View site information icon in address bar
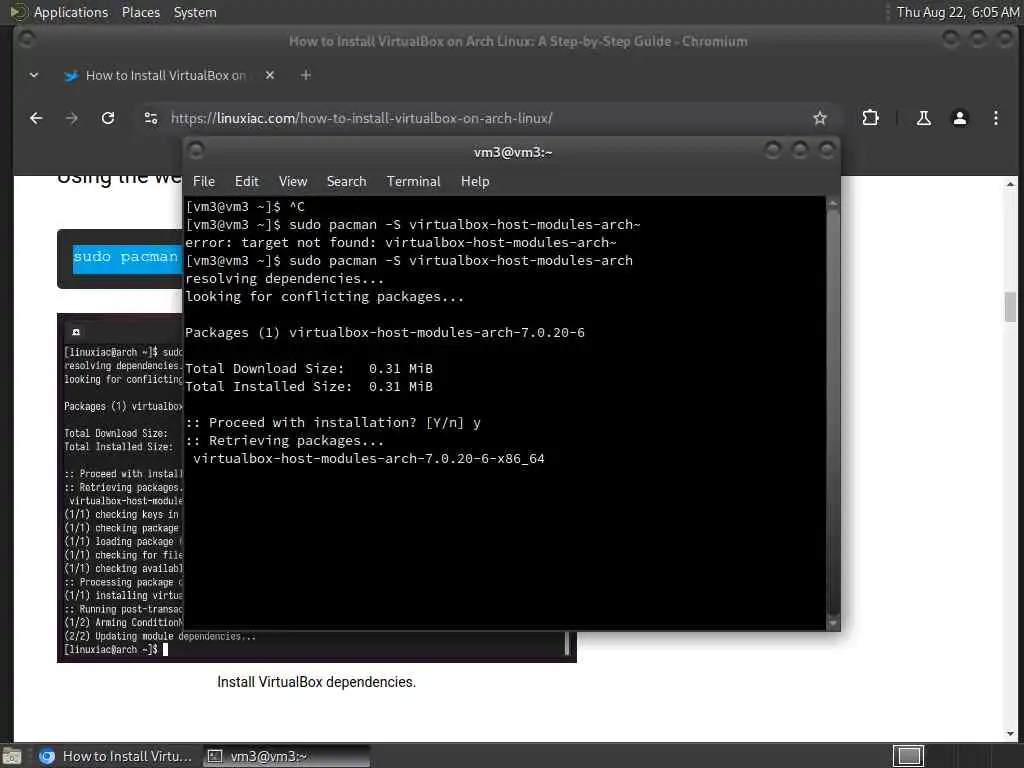 [151, 118]
